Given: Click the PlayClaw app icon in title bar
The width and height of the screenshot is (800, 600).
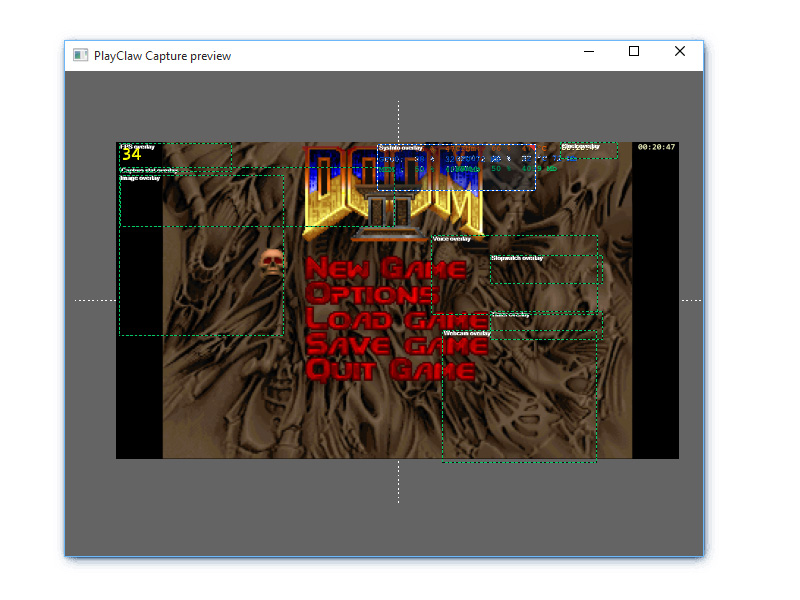Looking at the screenshot, I should [80, 55].
